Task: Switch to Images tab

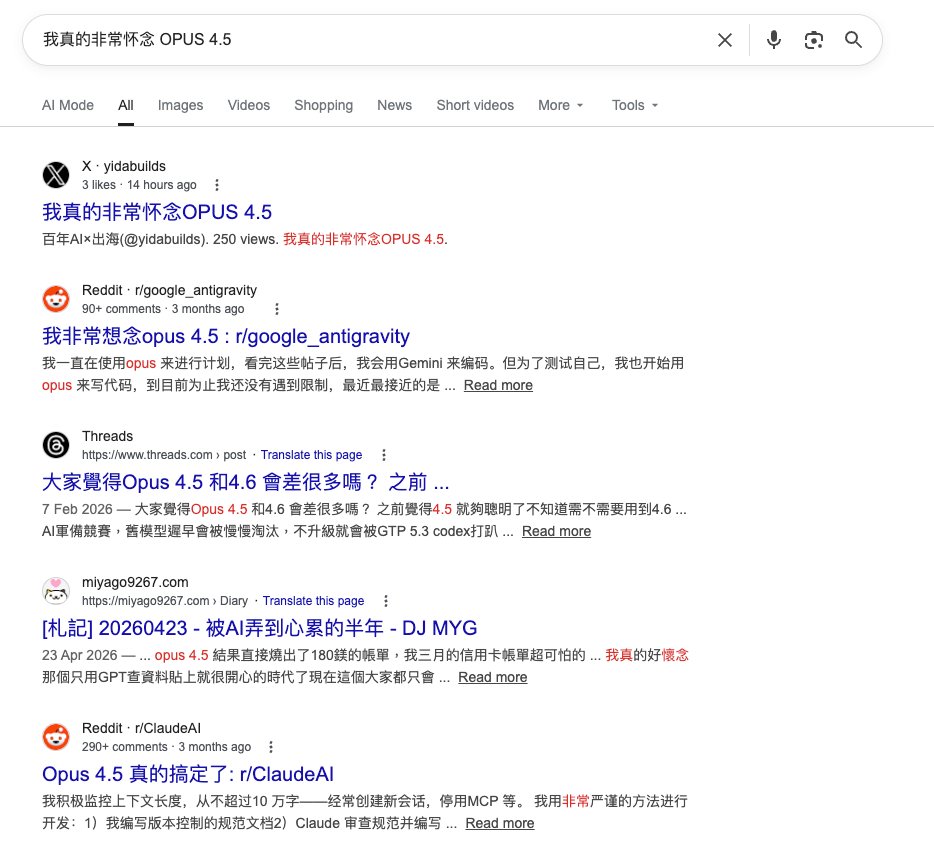Action: [x=180, y=105]
